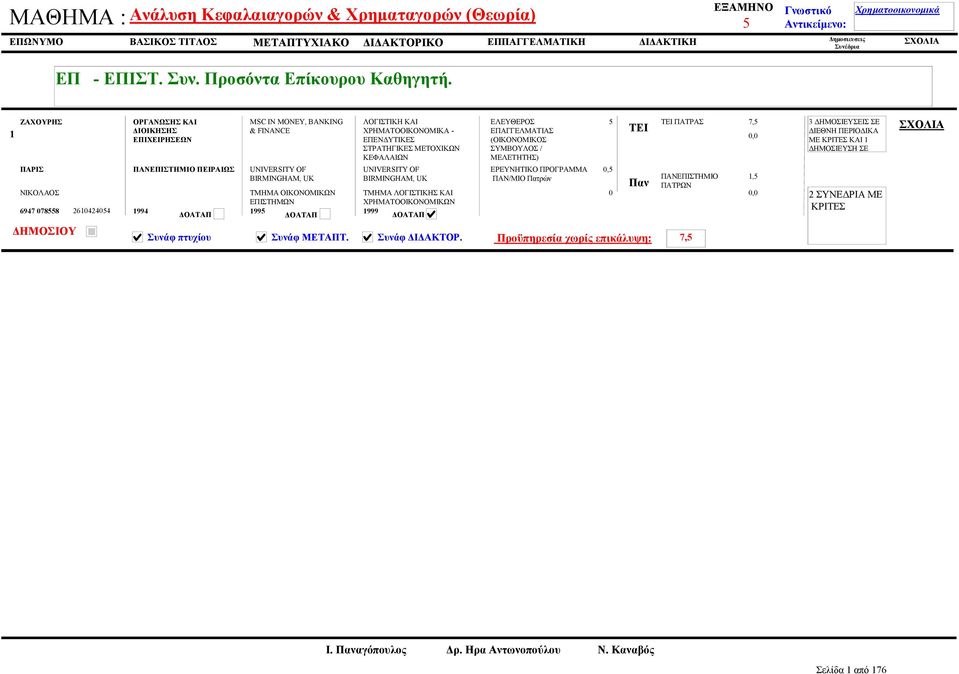
Task: Click ΤΜΗΜΑ ΟΙΚΟΝΟΜΙΚΩΝ ΕΠΙΣΤΗΜΩΝ text
Action: coord(292,197)
